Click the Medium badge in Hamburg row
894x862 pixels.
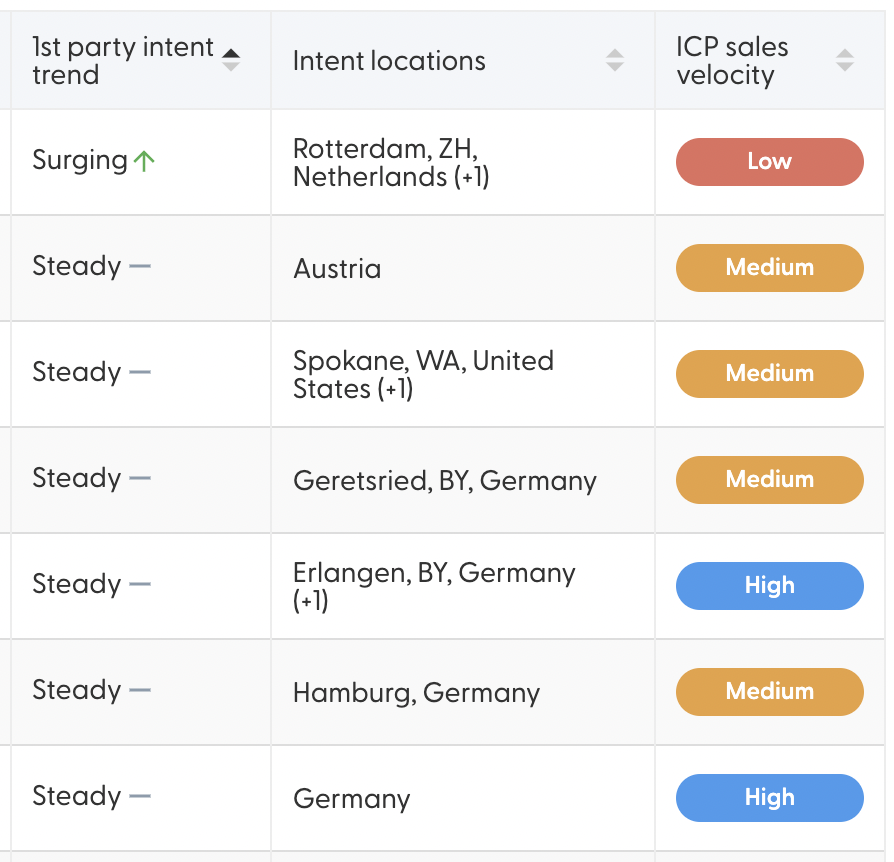[x=770, y=692]
